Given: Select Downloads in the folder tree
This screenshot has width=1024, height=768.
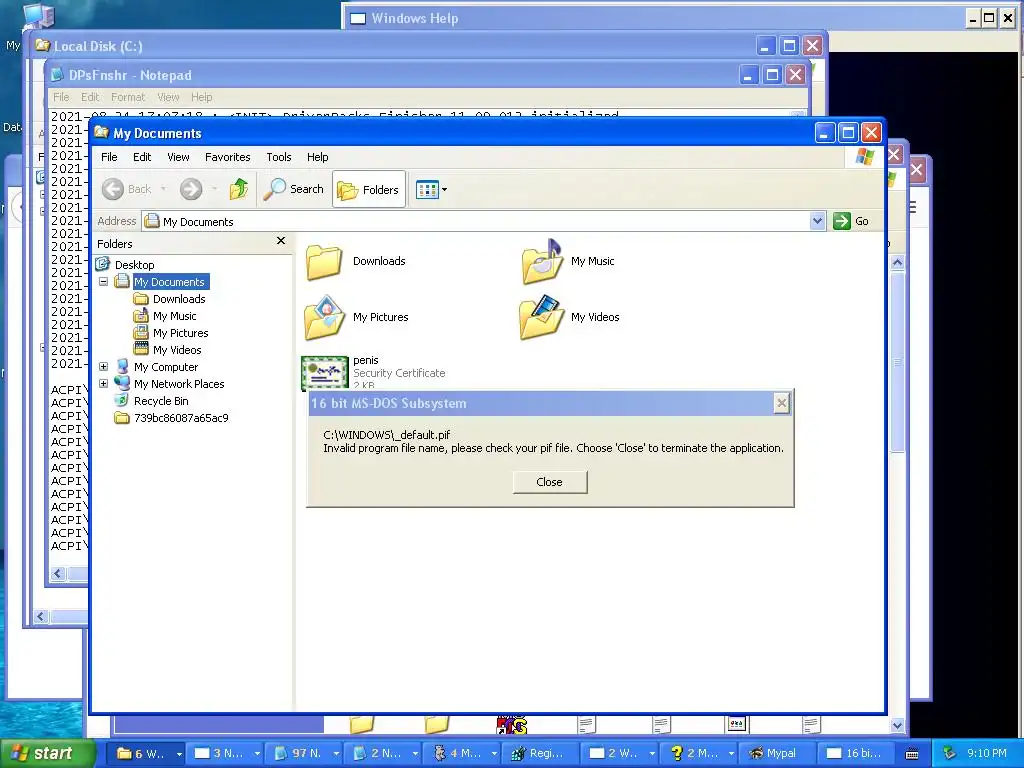Looking at the screenshot, I should point(179,299).
